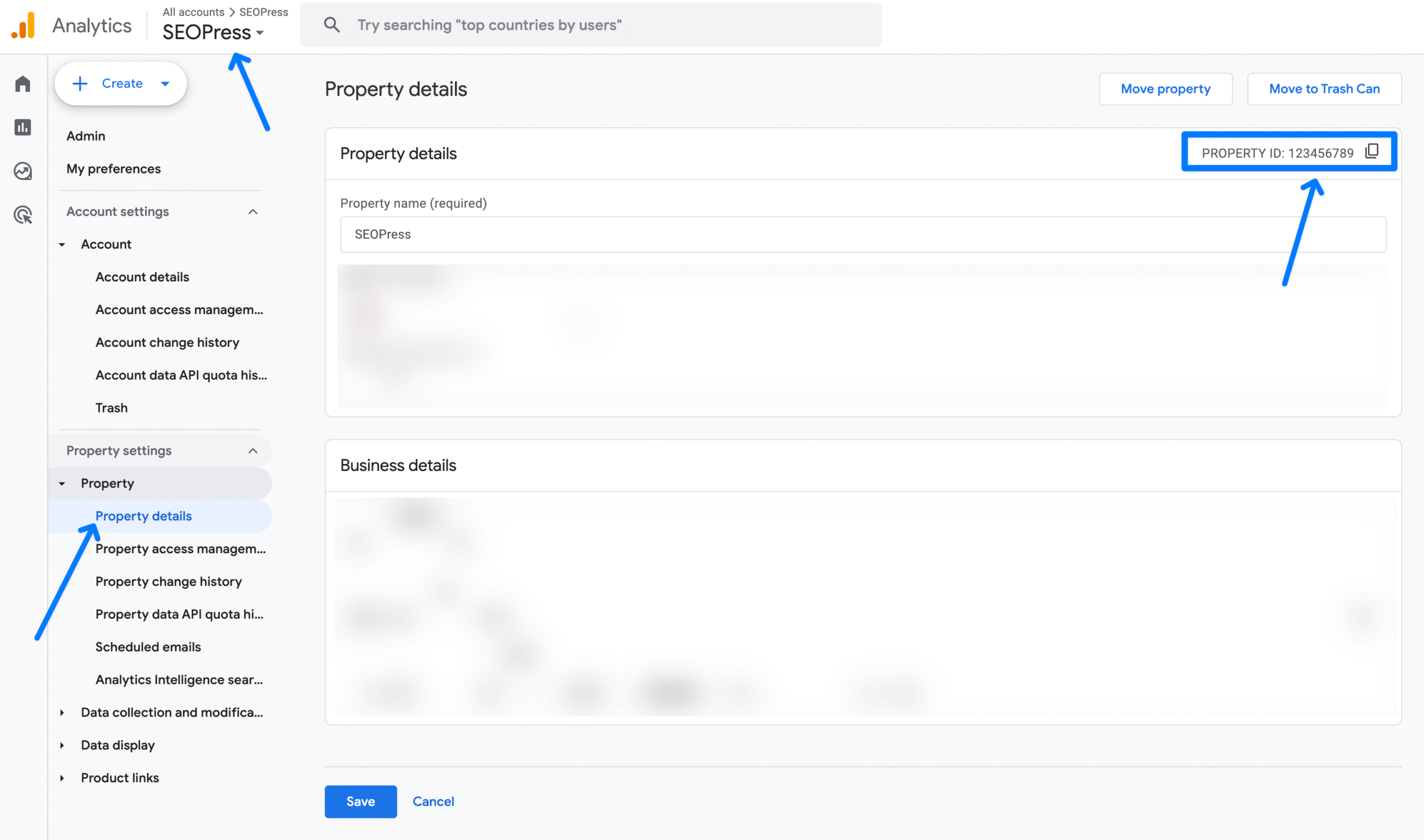
Task: Click the Property name input field
Action: click(x=863, y=235)
